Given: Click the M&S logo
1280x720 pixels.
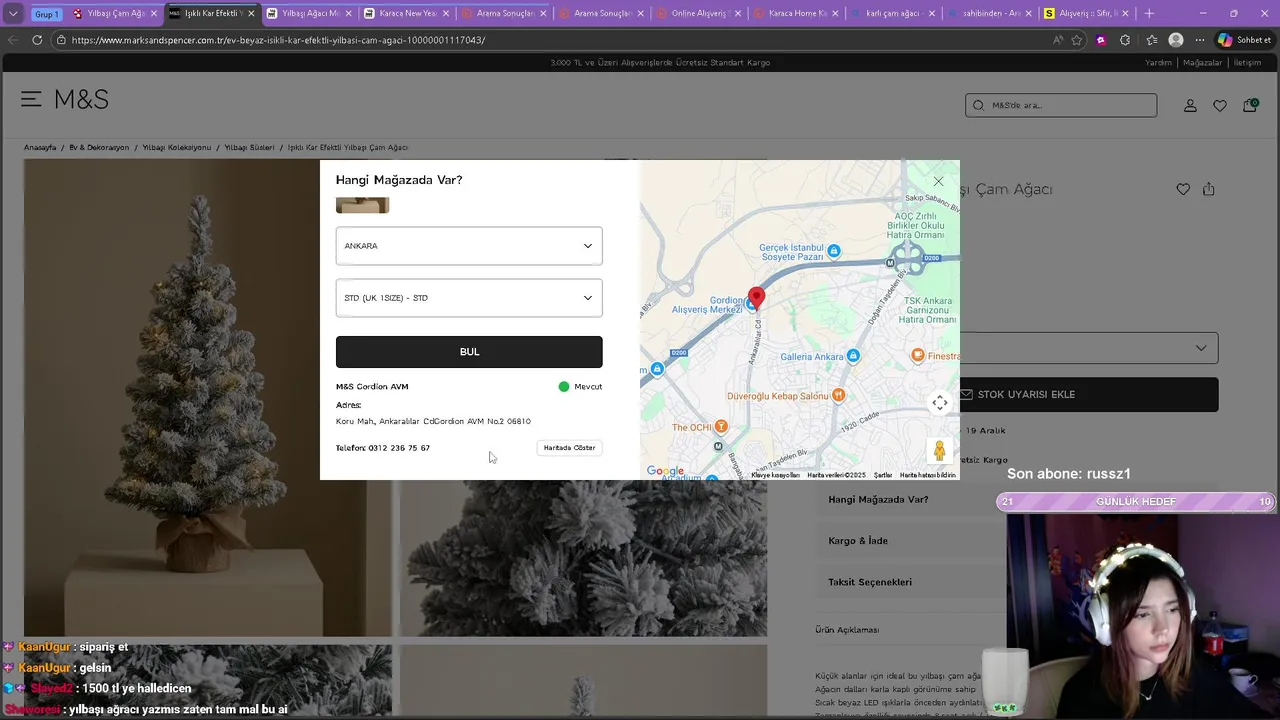Looking at the screenshot, I should click(x=81, y=99).
